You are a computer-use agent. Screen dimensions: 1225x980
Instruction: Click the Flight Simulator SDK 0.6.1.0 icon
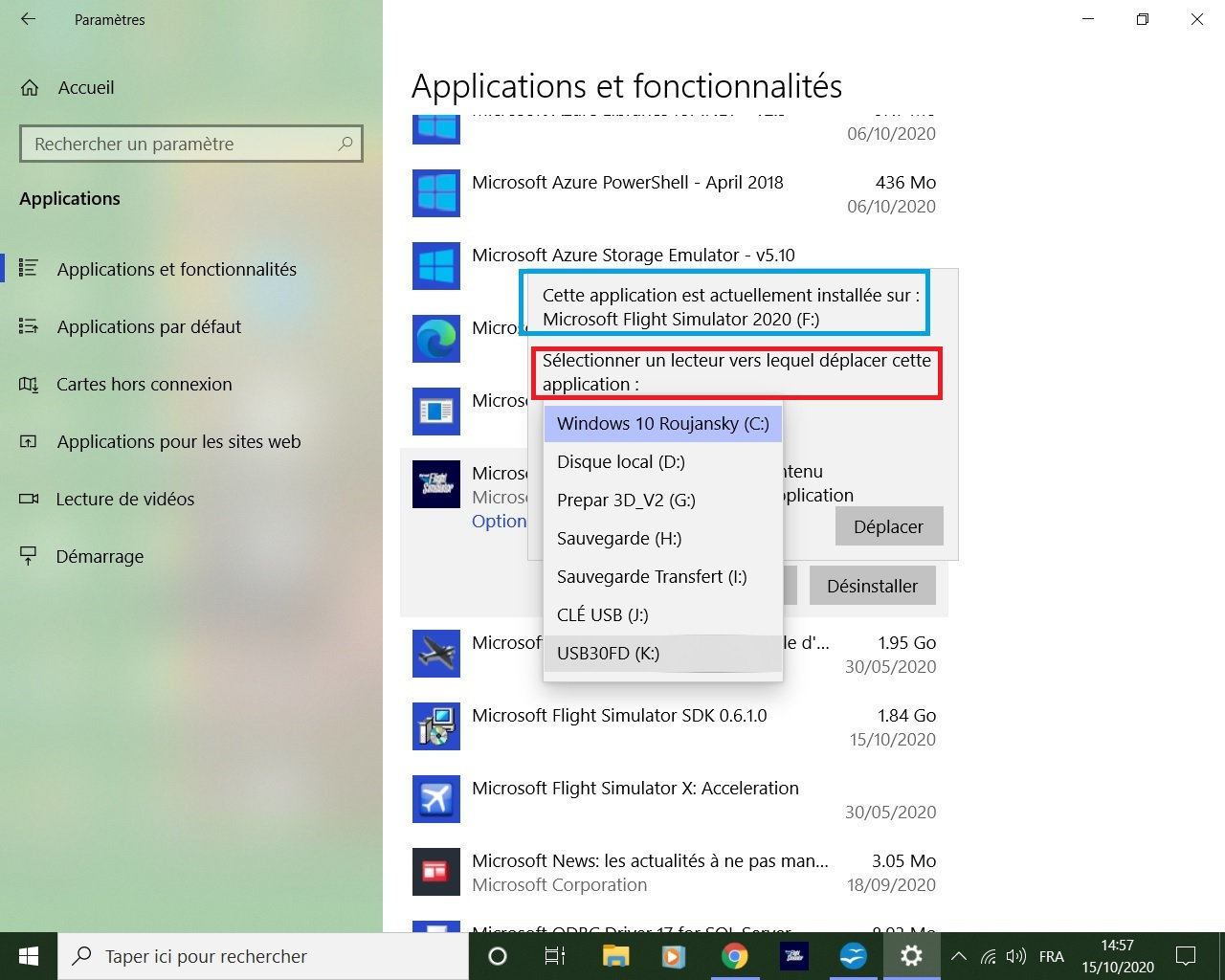tap(436, 725)
